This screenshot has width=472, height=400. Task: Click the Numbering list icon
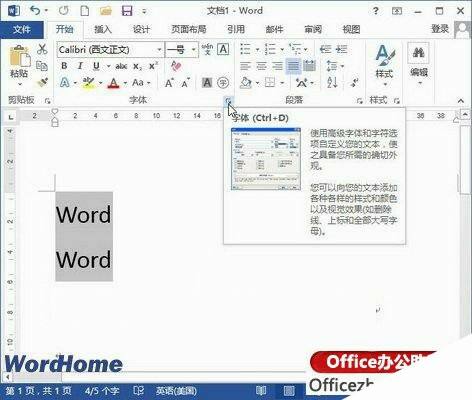click(270, 49)
